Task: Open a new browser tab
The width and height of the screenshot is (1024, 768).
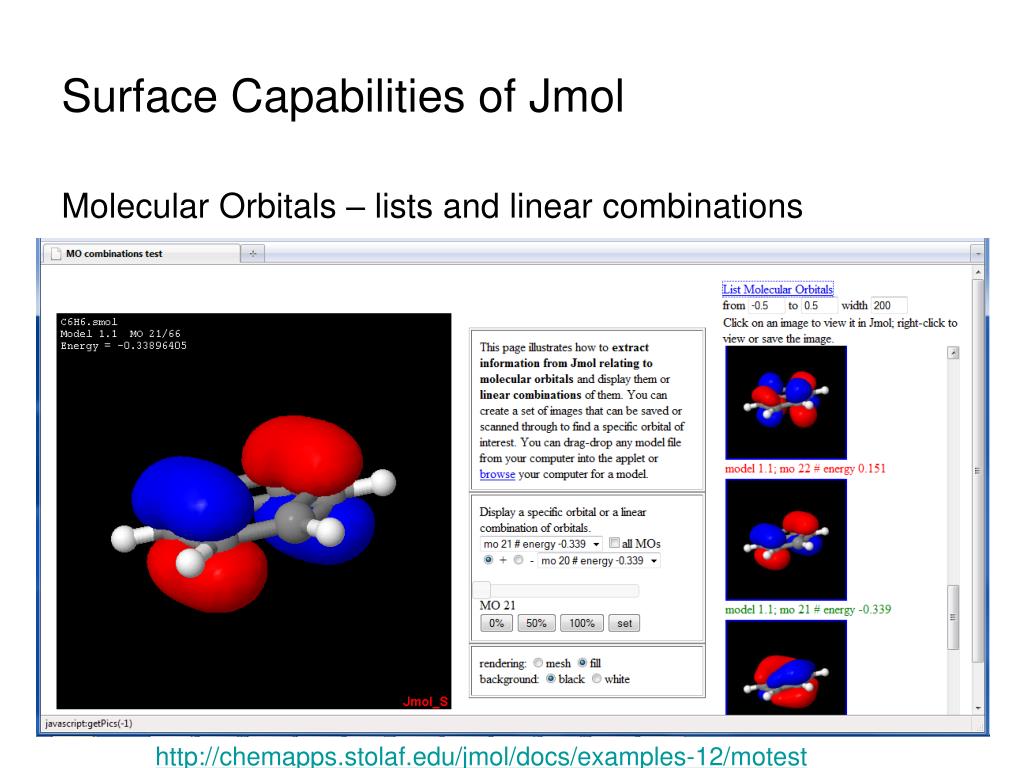Action: click(253, 253)
